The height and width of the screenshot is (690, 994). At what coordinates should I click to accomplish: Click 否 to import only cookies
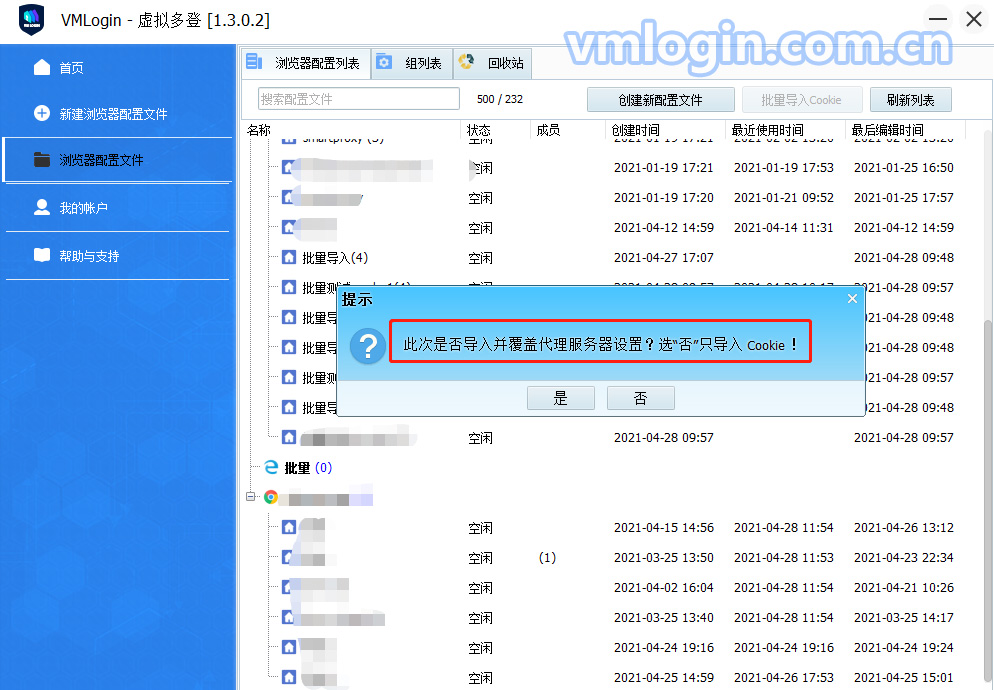[x=640, y=398]
